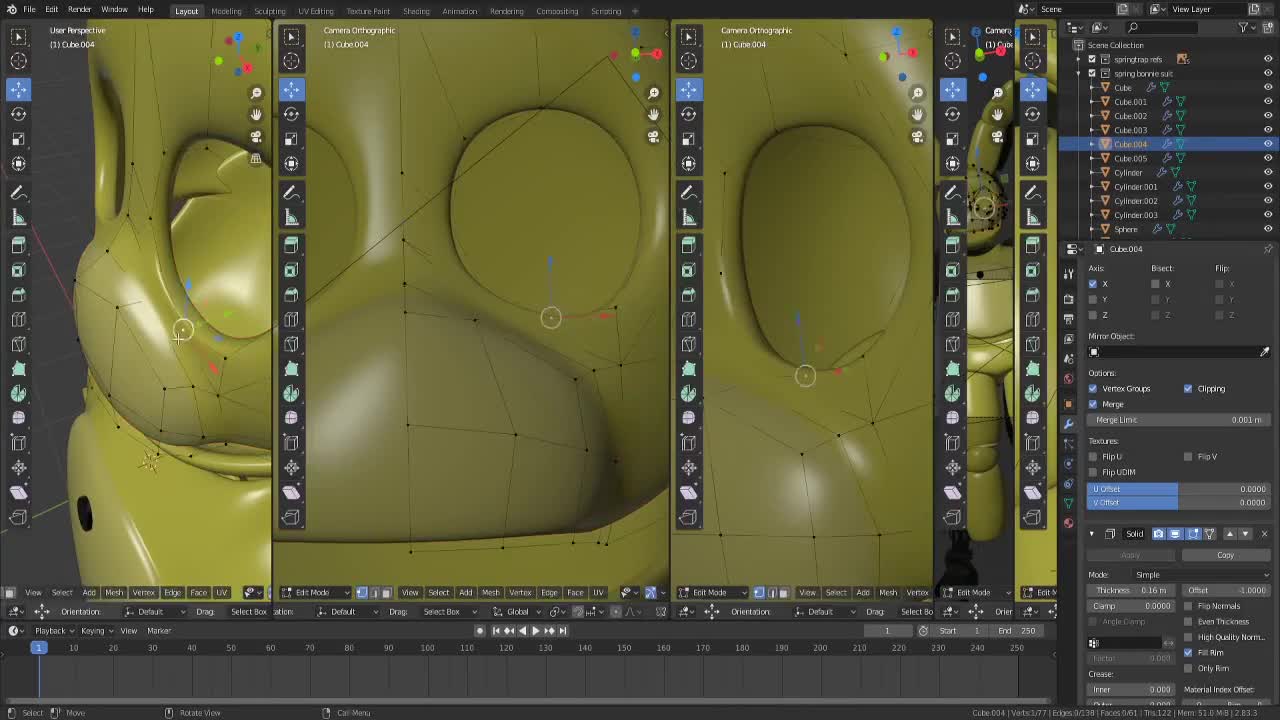Uncheck Fill Rim option
The image size is (1280, 720).
pos(1188,653)
